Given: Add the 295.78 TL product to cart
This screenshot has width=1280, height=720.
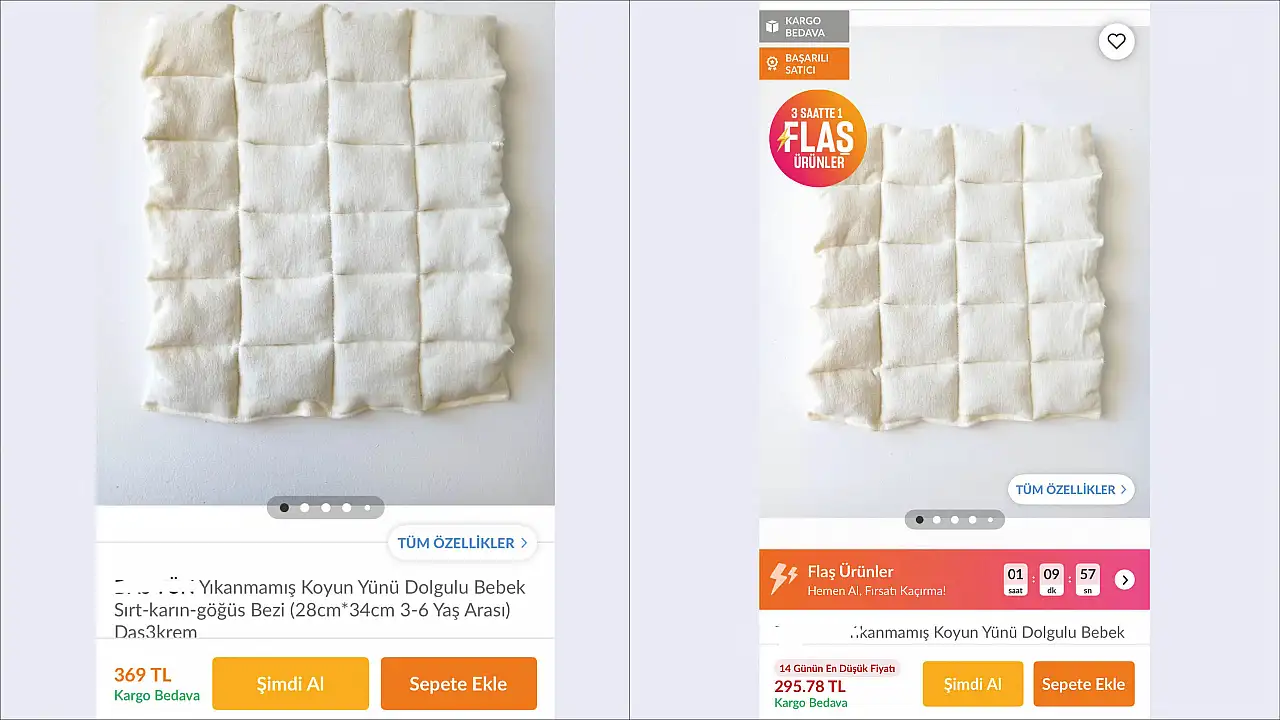Looking at the screenshot, I should (x=1083, y=684).
